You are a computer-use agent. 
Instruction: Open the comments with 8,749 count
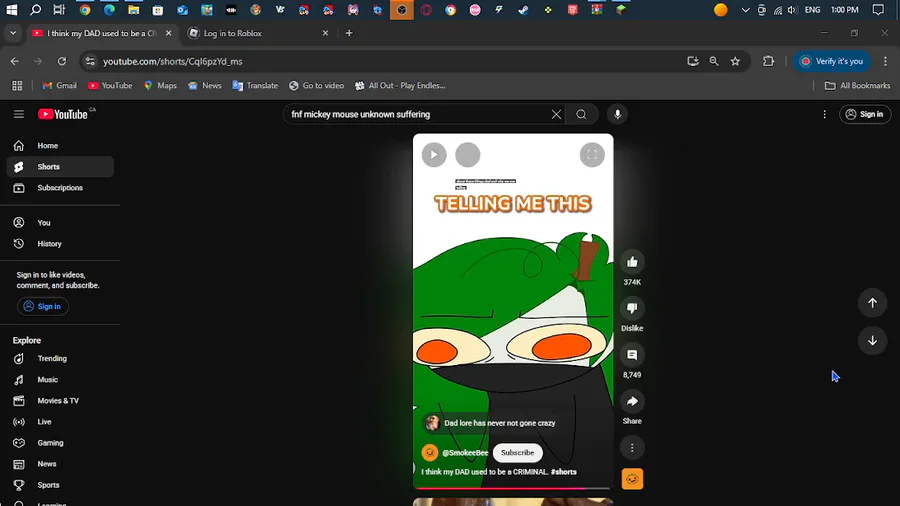[632, 355]
